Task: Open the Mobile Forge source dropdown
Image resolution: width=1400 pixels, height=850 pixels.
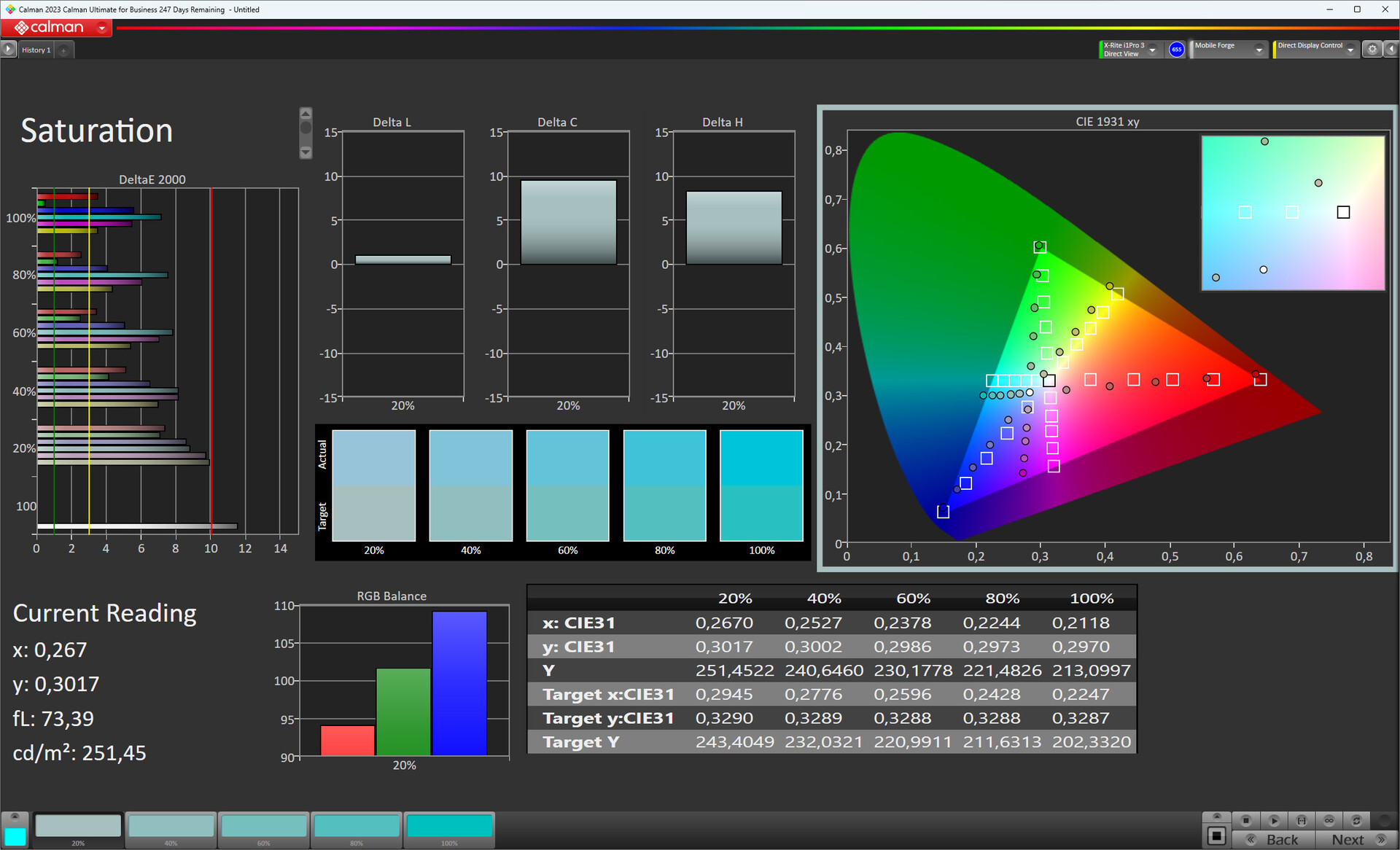Action: pos(1259,50)
